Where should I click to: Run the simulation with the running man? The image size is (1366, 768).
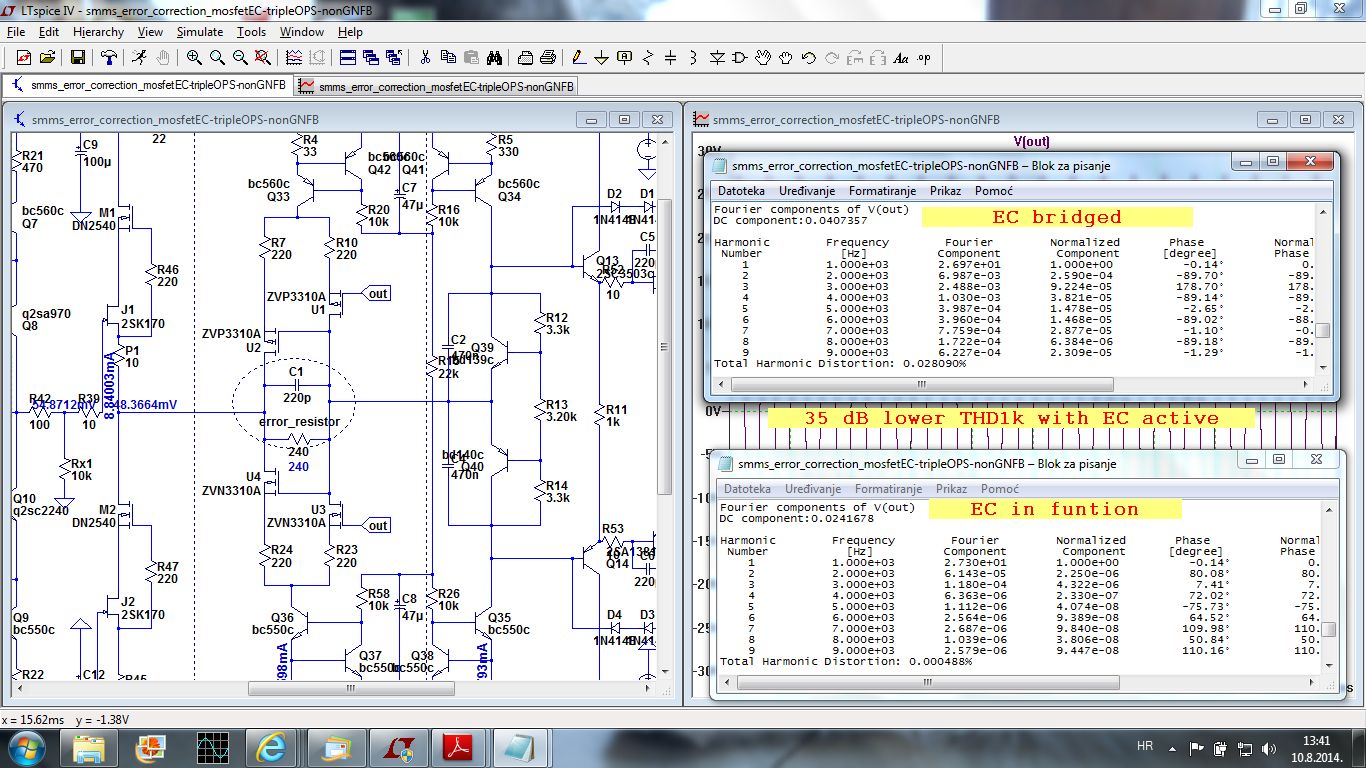coord(139,58)
